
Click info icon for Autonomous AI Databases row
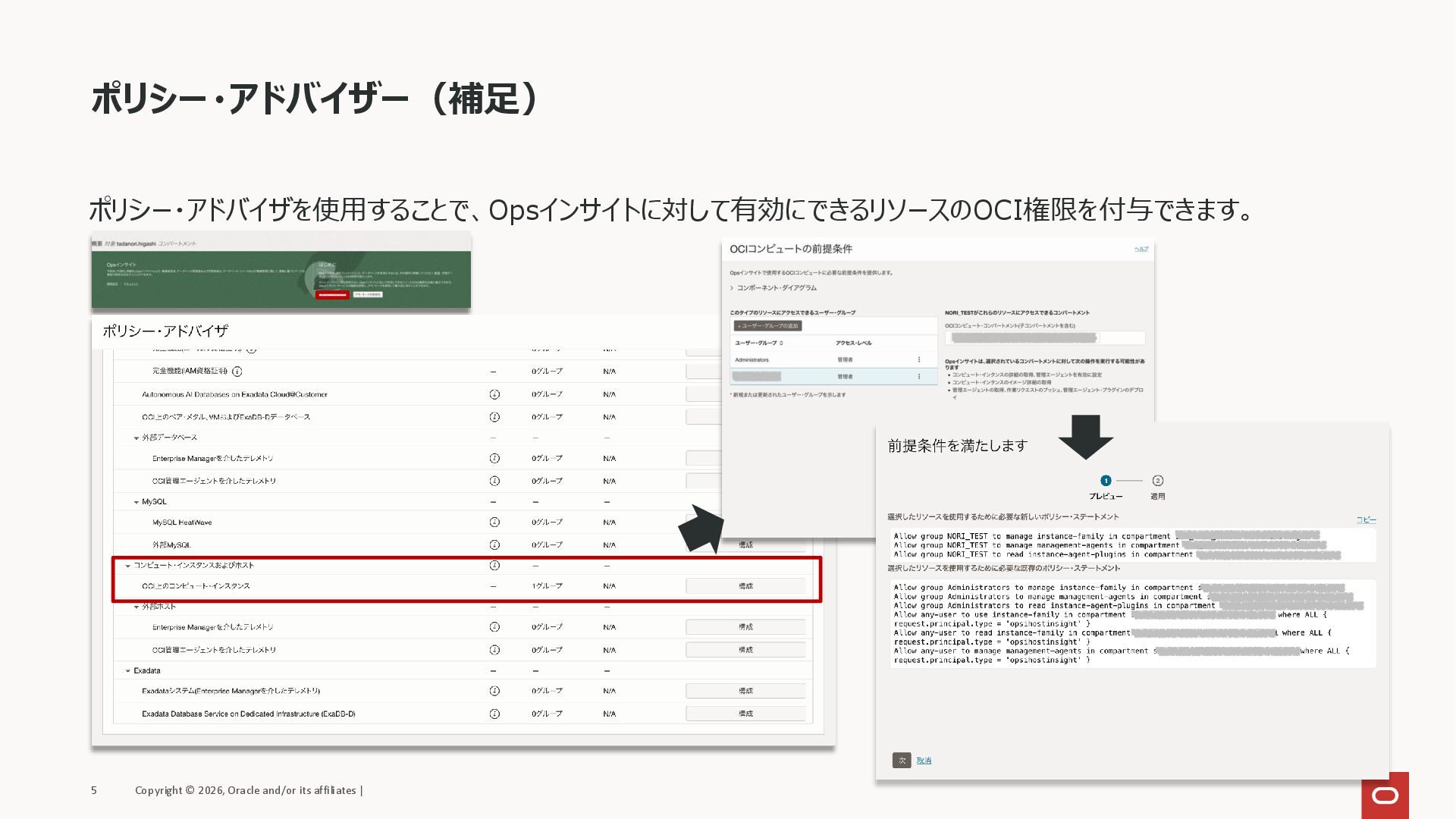(x=494, y=394)
